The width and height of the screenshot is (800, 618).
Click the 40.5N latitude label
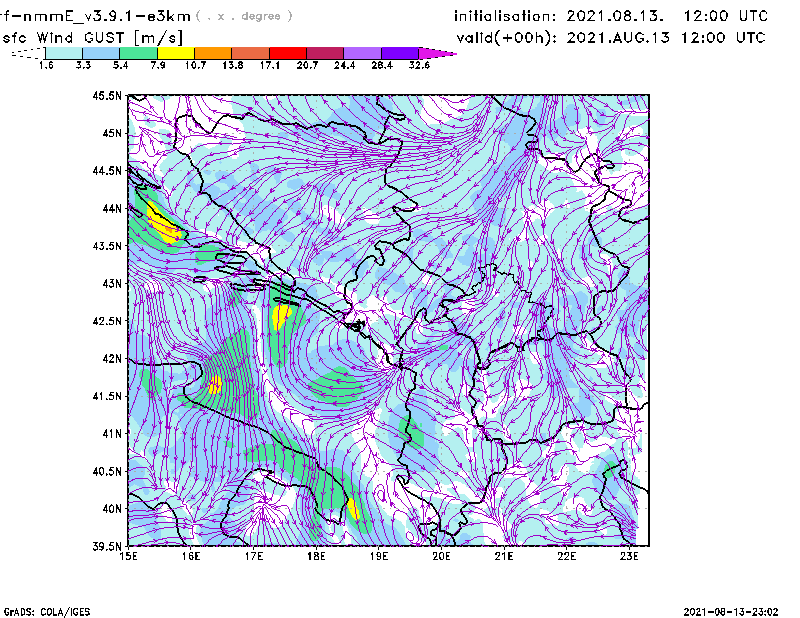point(107,471)
